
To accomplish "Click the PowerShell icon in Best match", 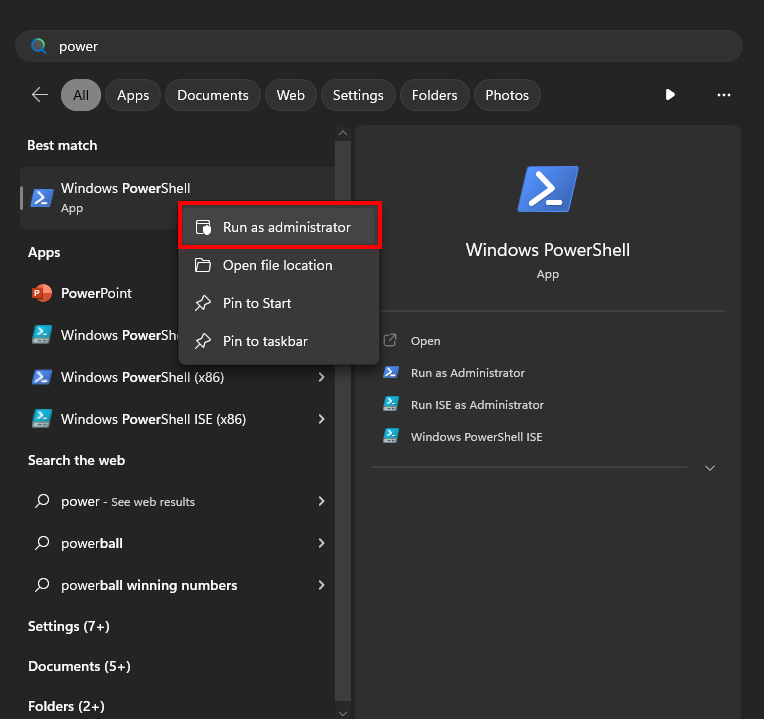I will (42, 198).
